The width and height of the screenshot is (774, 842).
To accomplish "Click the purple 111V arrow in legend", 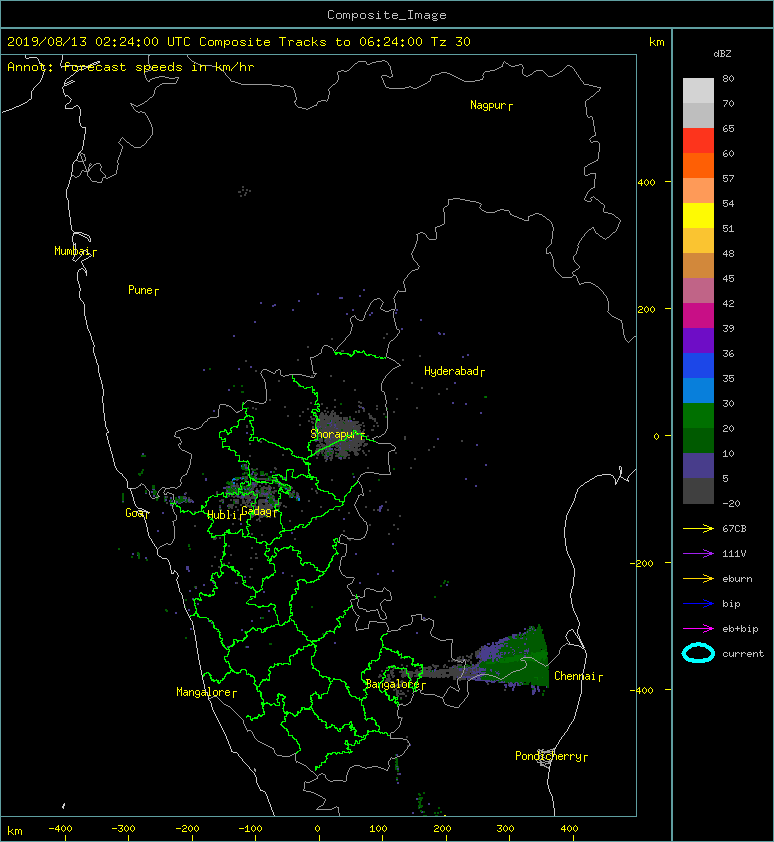I will 698,554.
